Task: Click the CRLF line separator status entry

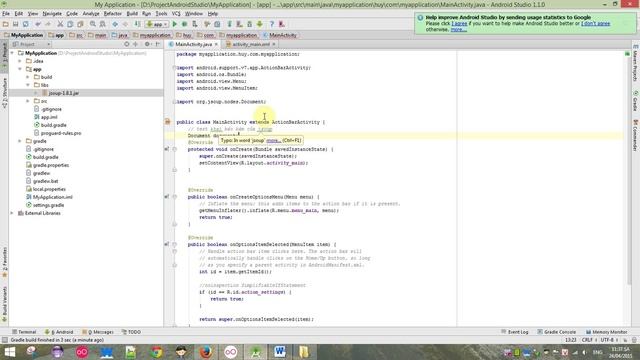Action: [x=588, y=340]
